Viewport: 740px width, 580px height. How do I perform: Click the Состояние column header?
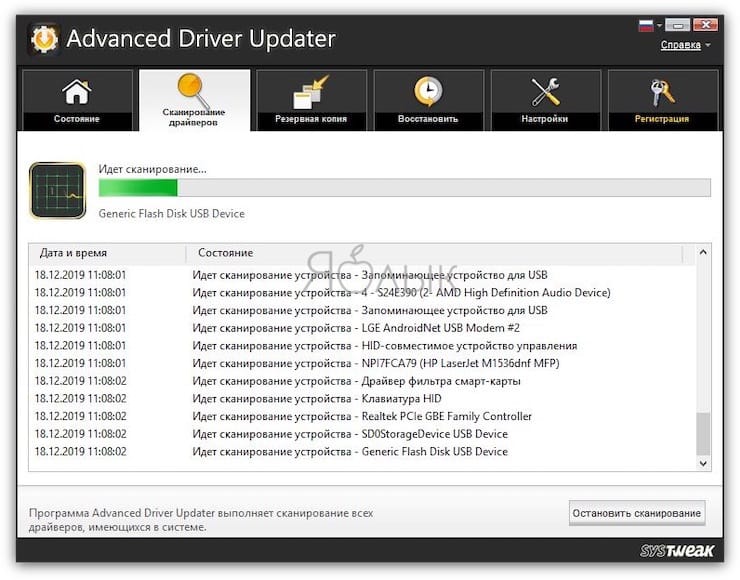tap(434, 253)
